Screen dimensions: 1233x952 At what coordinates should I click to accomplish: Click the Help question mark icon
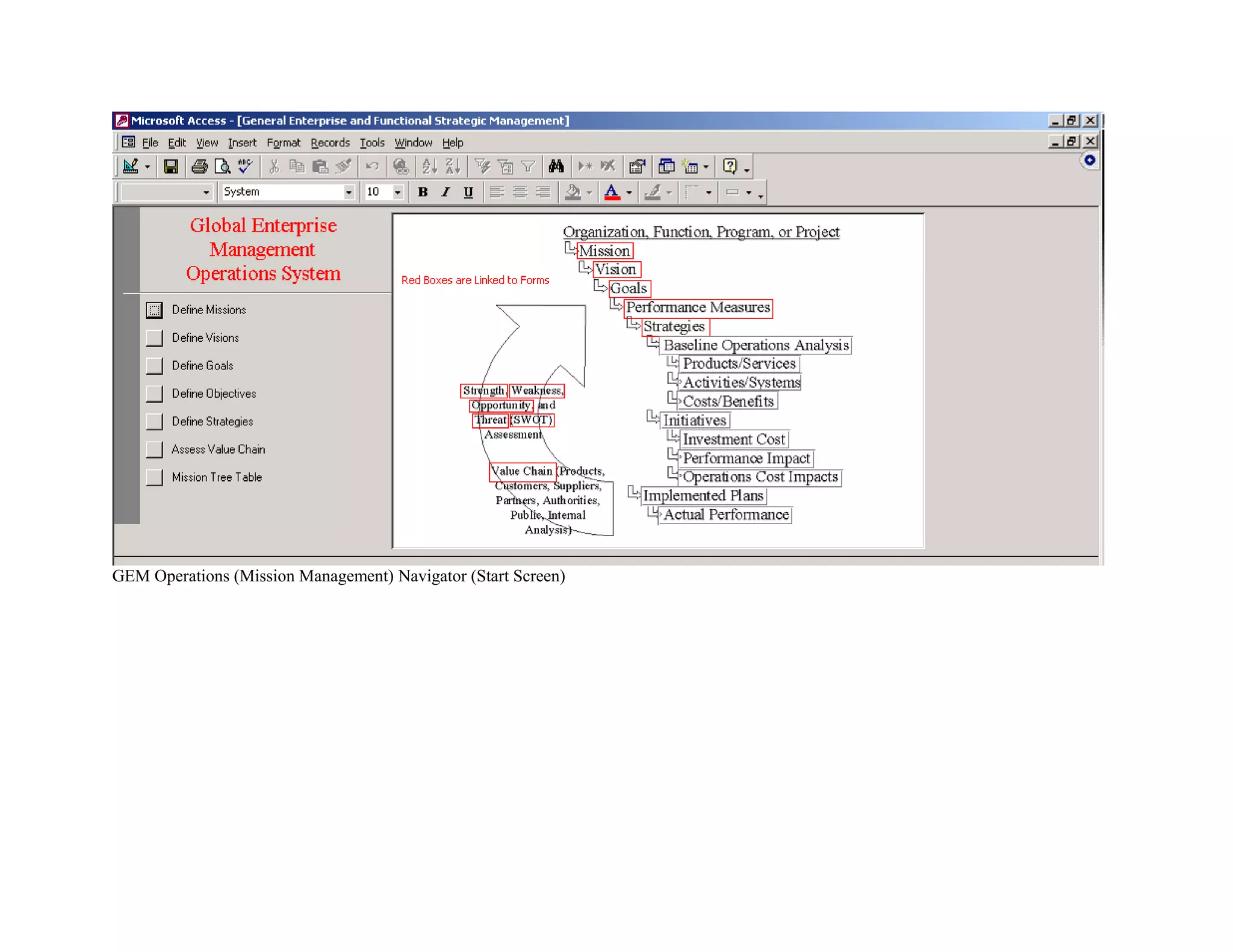(x=730, y=167)
